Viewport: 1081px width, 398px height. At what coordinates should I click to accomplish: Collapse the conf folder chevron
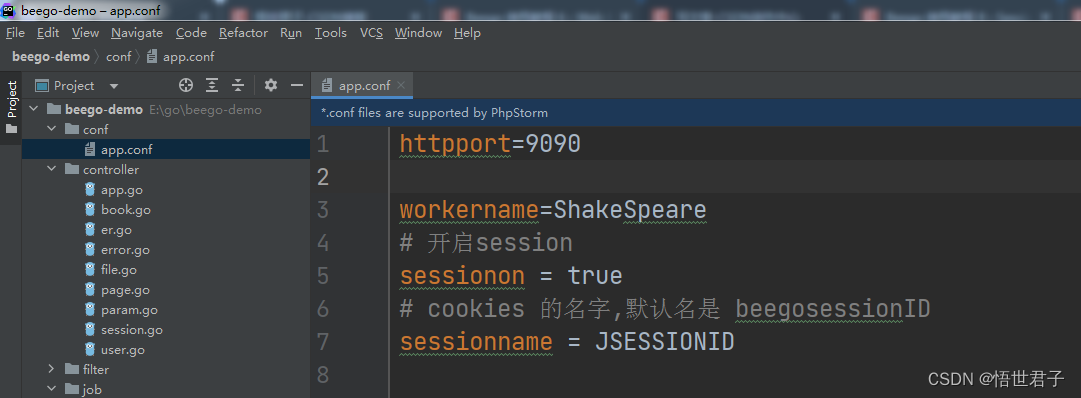51,129
